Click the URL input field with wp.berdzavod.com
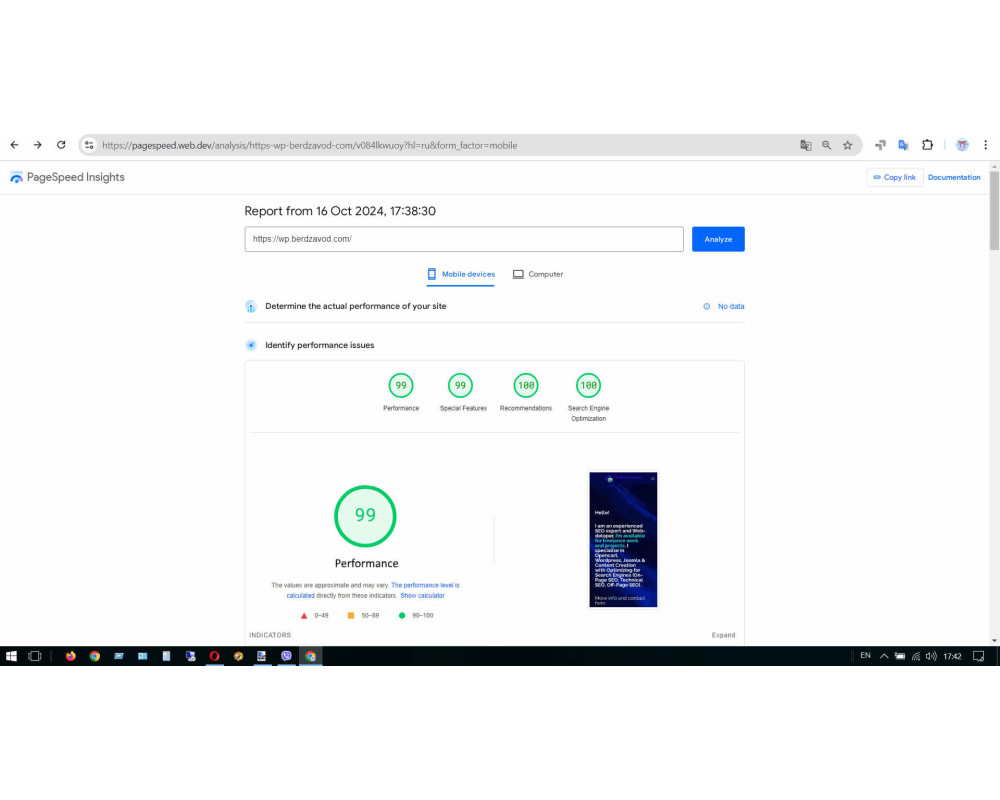This screenshot has height=800, width=1000. click(x=464, y=239)
